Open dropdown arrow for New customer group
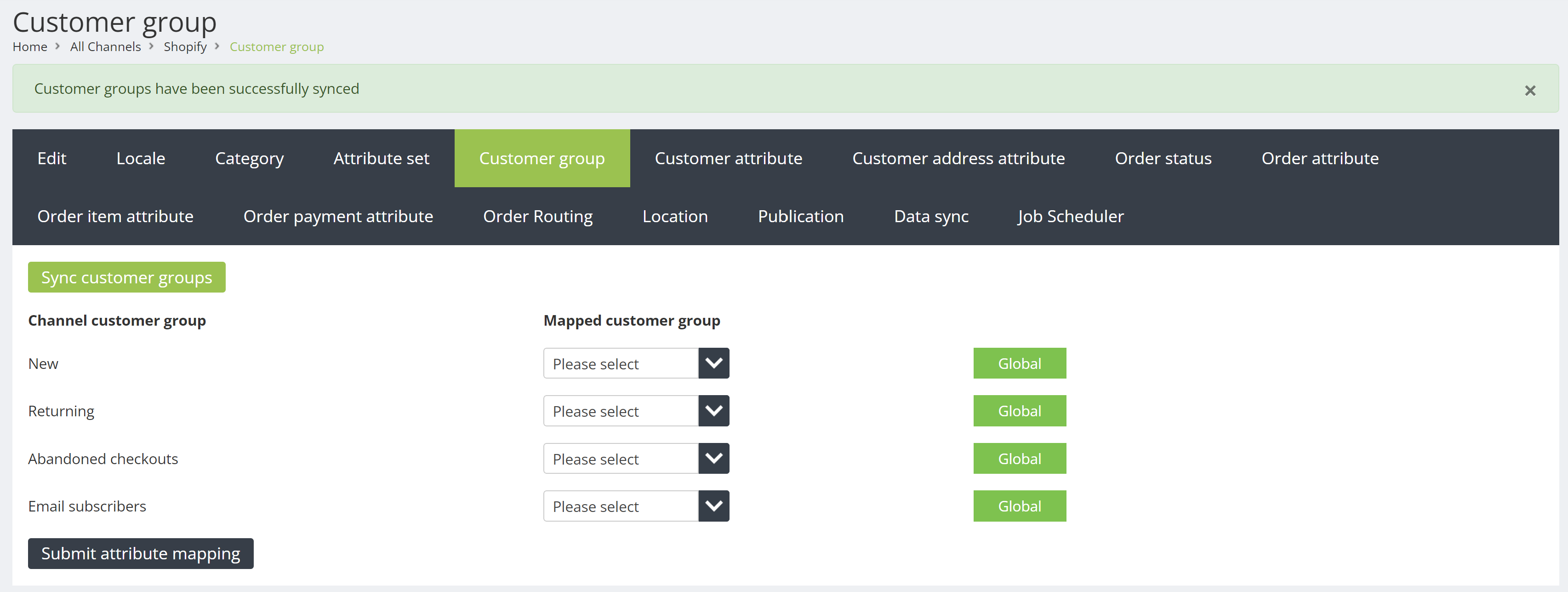This screenshot has width=1568, height=592. point(713,363)
